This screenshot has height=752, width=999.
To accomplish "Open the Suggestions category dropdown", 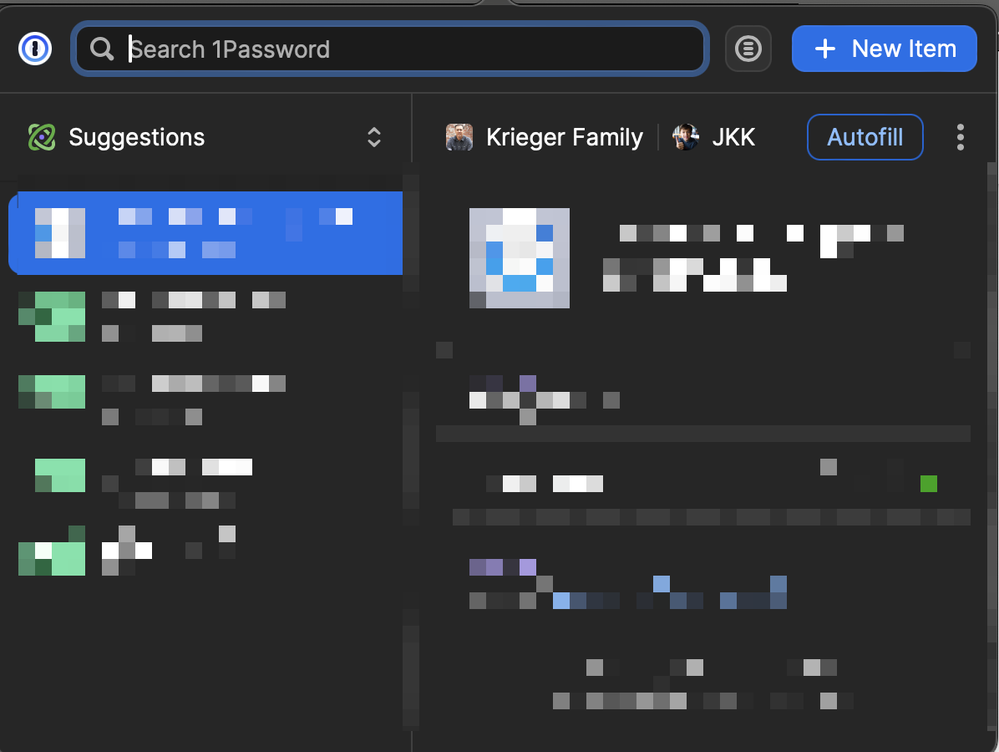I will pyautogui.click(x=205, y=137).
